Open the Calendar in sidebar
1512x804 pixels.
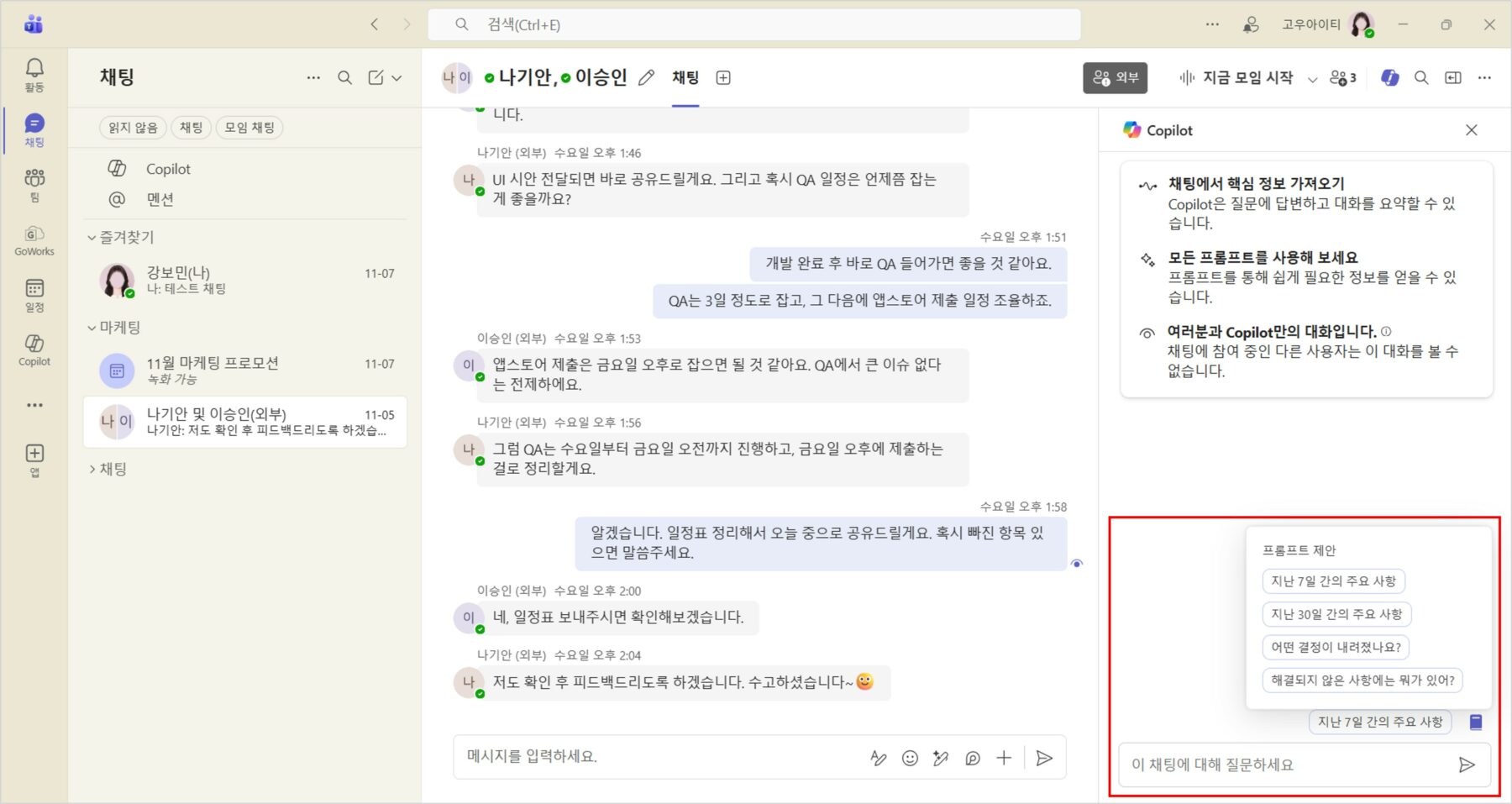[x=34, y=294]
